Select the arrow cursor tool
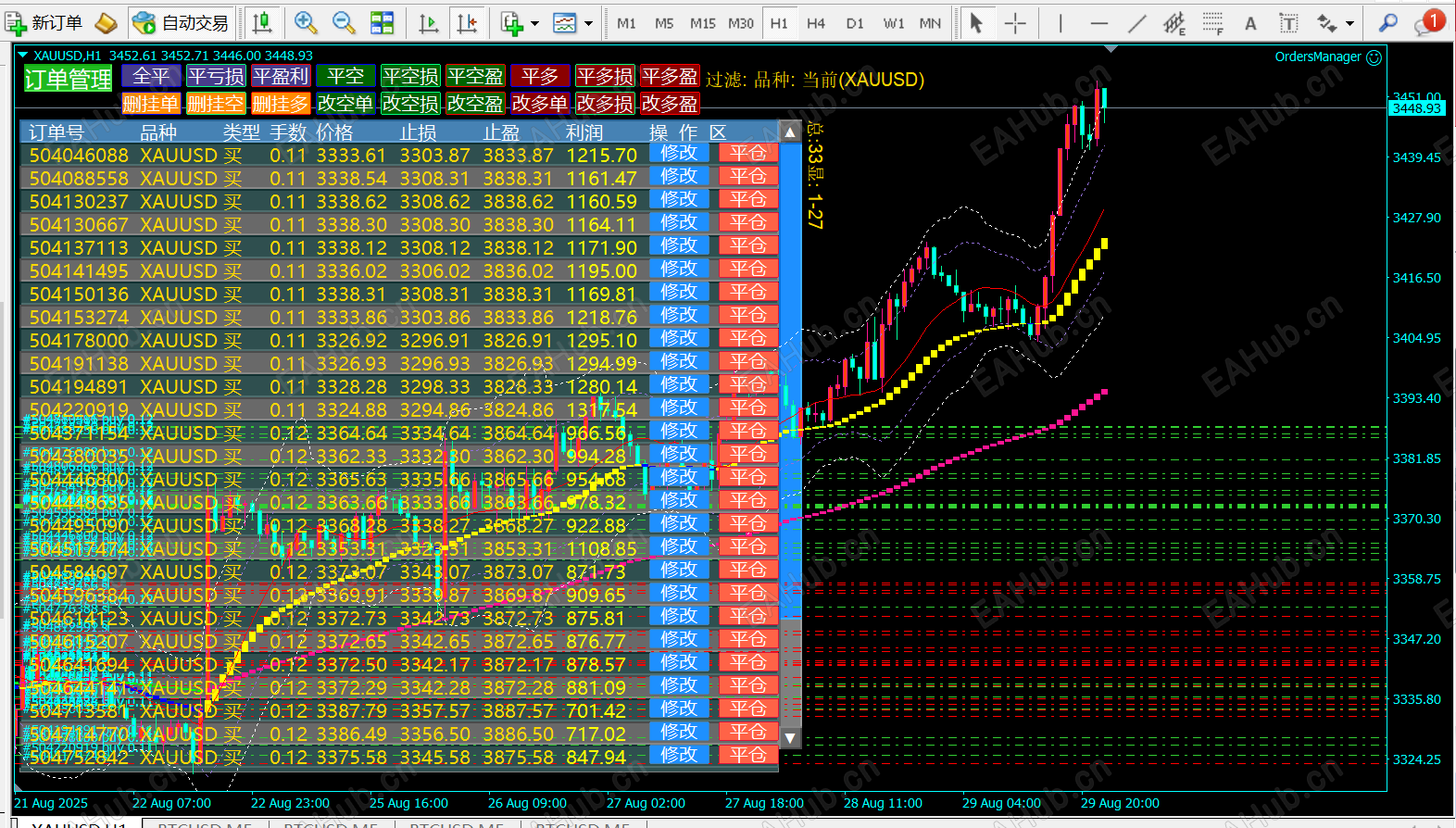 click(x=976, y=23)
